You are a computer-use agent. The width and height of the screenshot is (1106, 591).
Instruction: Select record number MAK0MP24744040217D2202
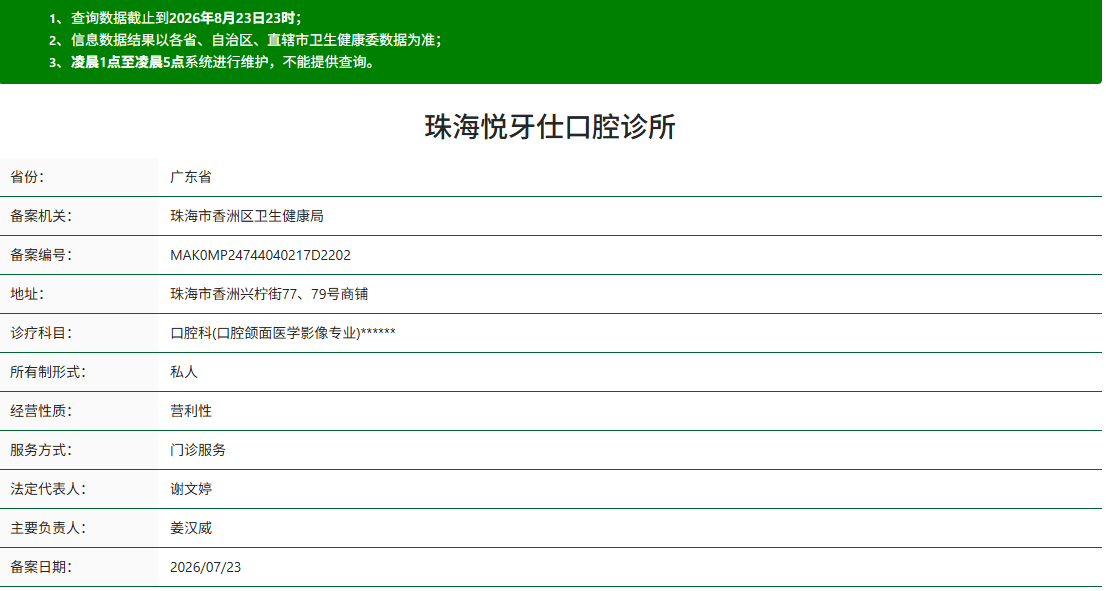click(x=260, y=255)
